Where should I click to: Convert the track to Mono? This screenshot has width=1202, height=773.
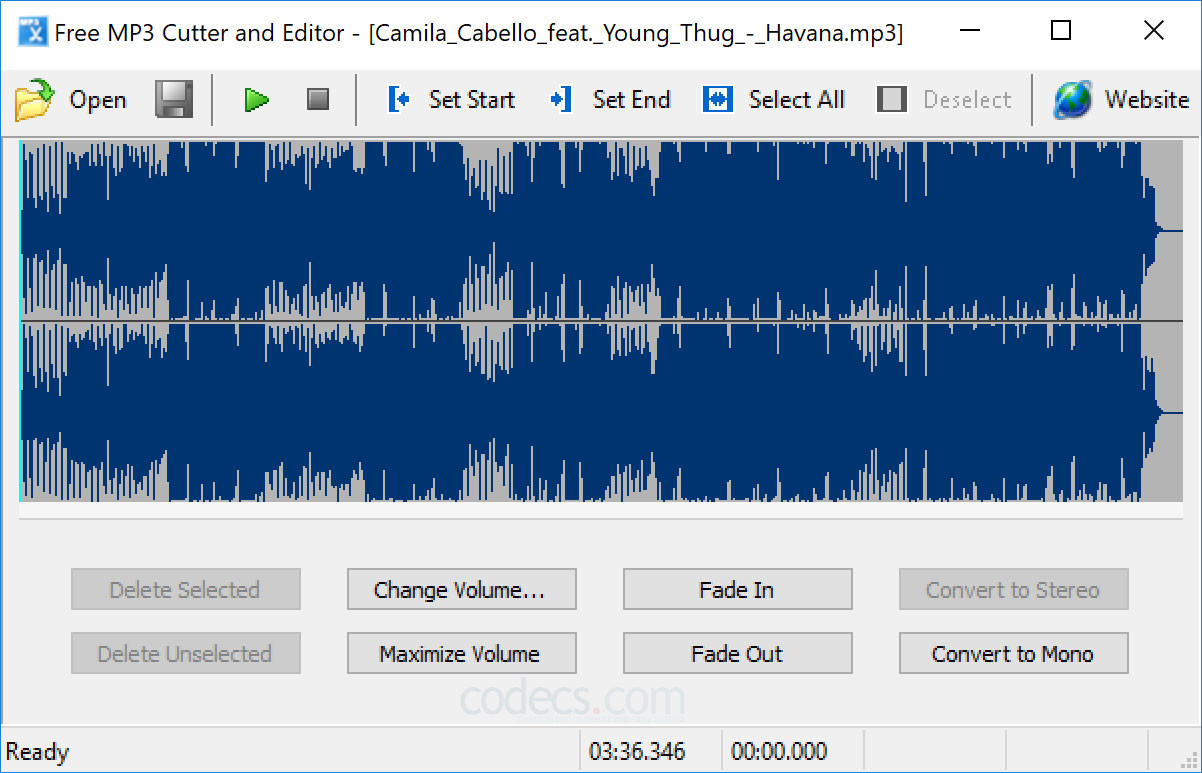click(1013, 653)
